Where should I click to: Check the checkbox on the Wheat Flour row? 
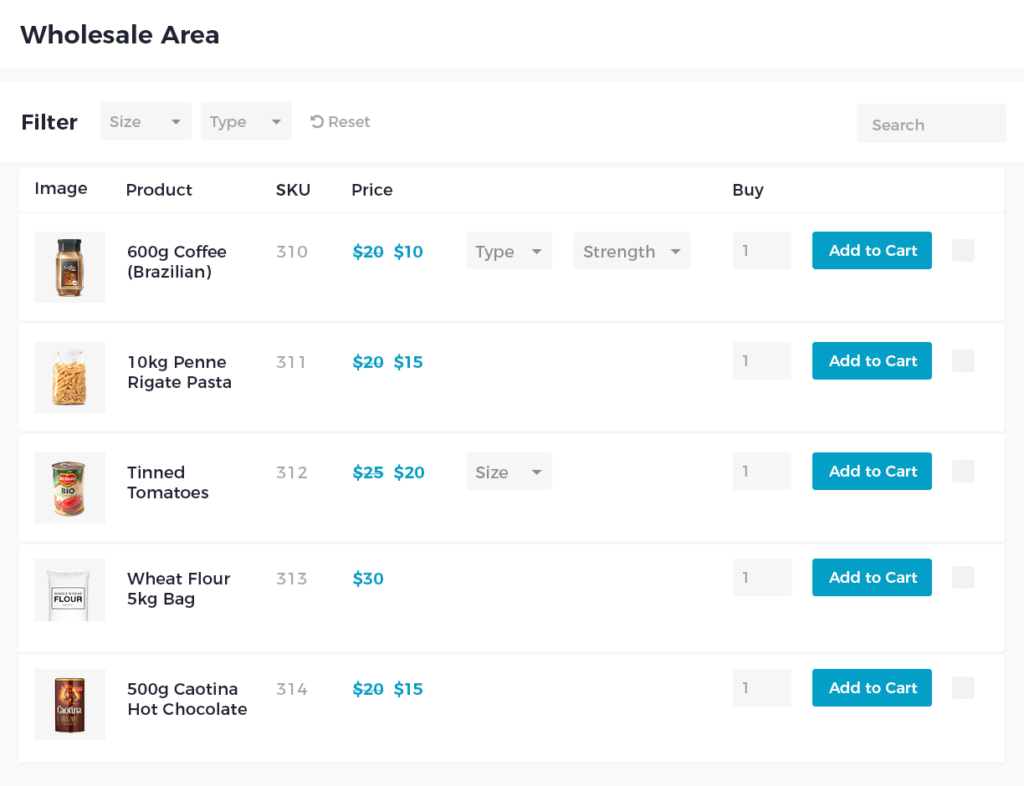point(962,577)
